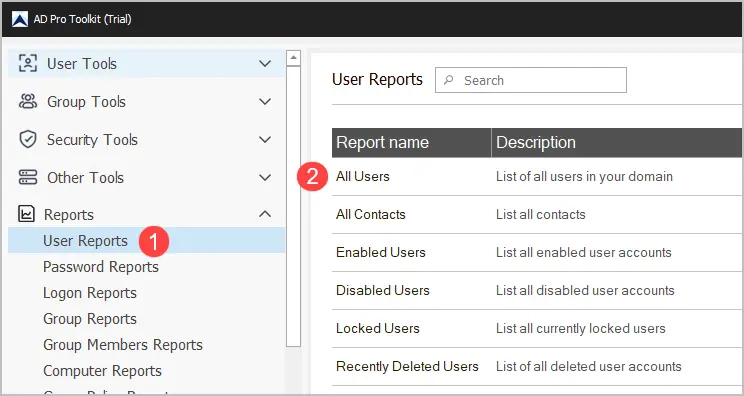744x396 pixels.
Task: Open Computer Reports in the sidebar
Action: 102,370
